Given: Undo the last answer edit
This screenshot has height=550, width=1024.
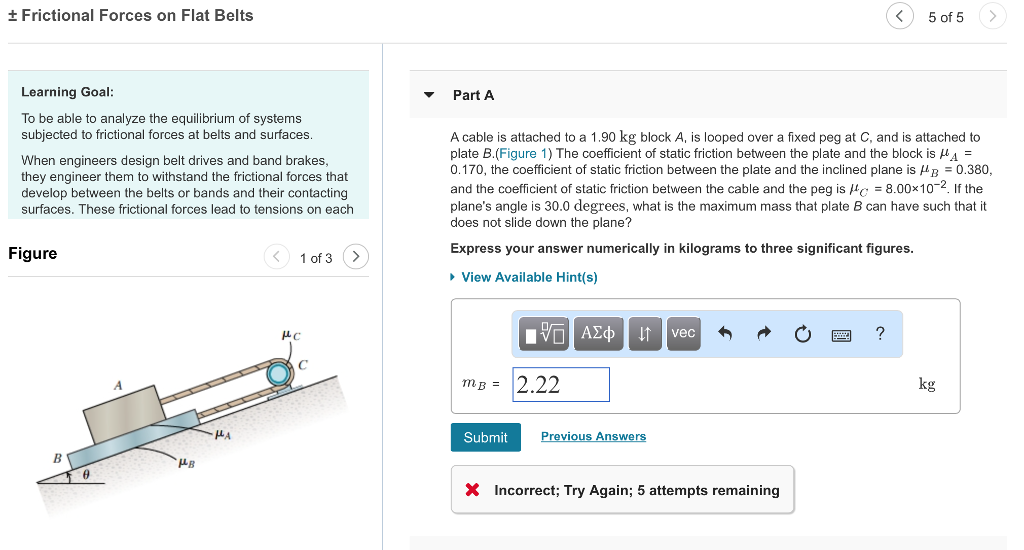Looking at the screenshot, I should click(726, 334).
